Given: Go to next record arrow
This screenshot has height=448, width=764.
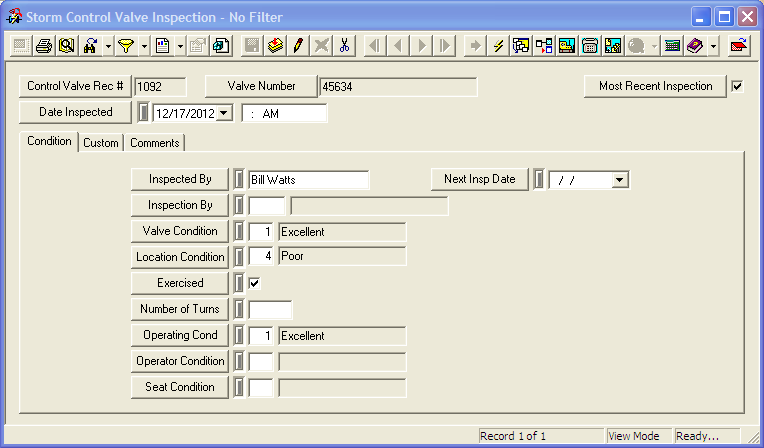Looking at the screenshot, I should coord(421,46).
